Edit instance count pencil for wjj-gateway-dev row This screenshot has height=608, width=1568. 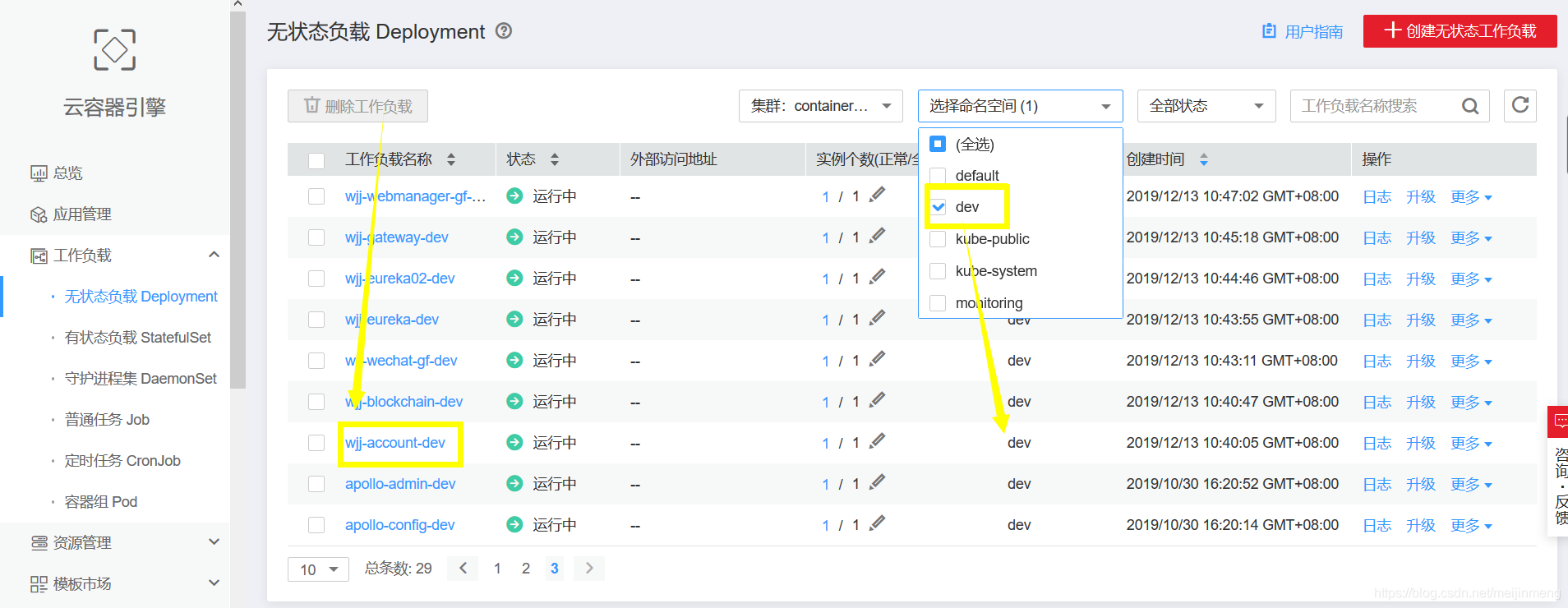[x=877, y=236]
